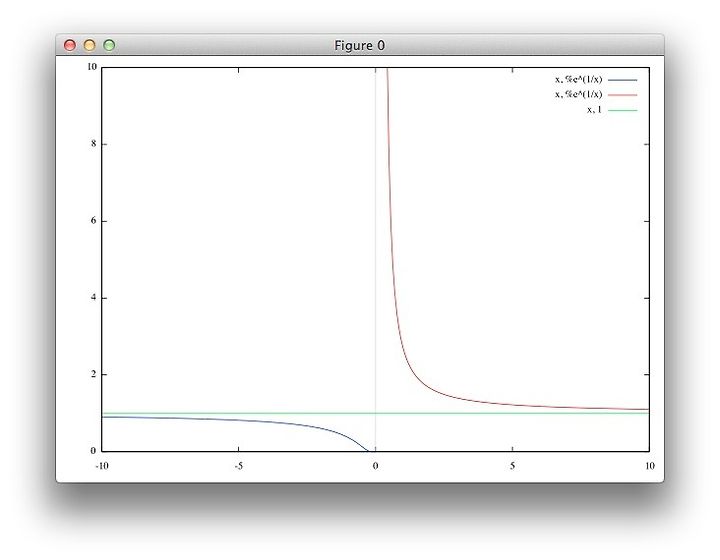
Task: Click the y-axis label 10
Action: click(x=92, y=67)
